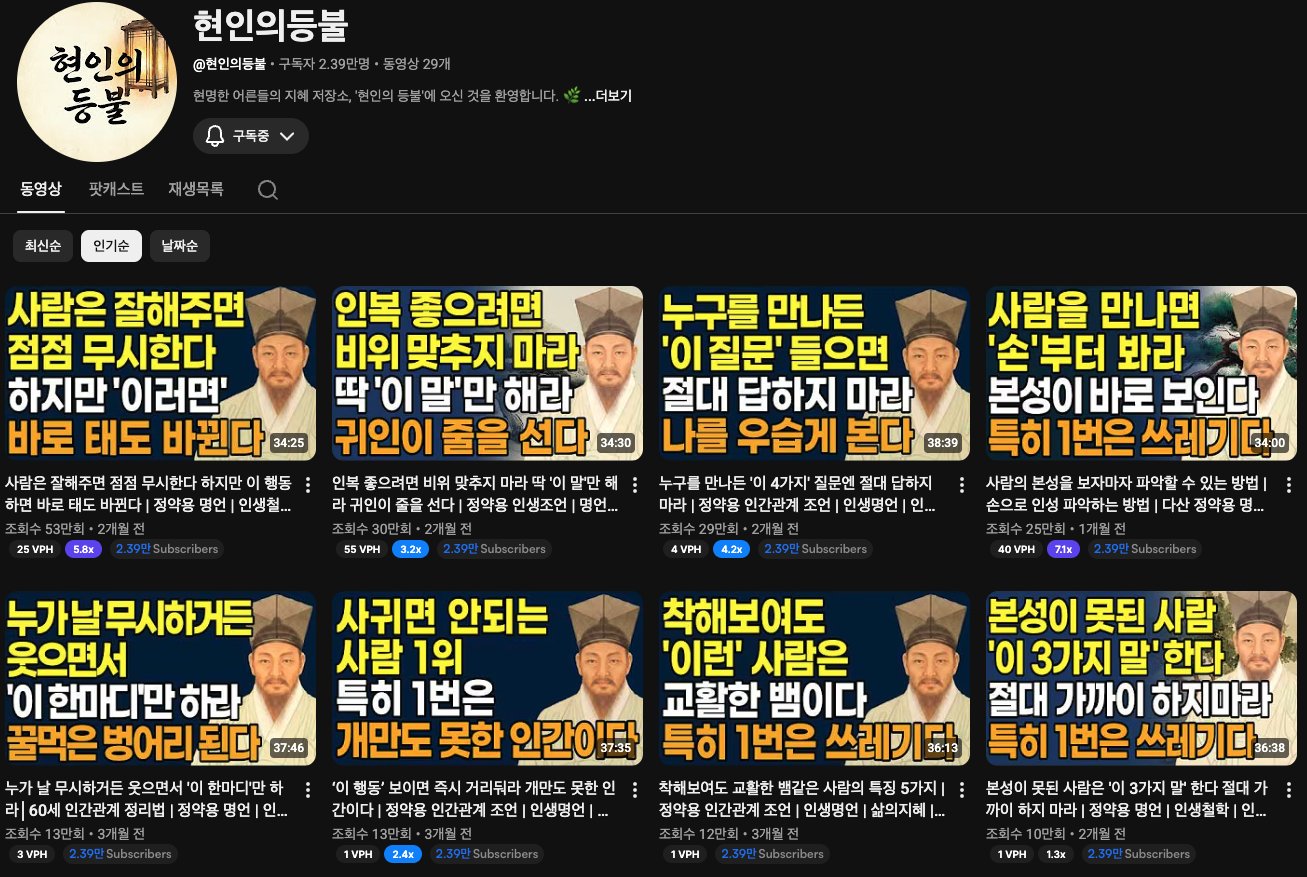Open title link '인복 좋으려면 비위 맞추지 마라 딱'
The height and width of the screenshot is (877, 1307).
(x=476, y=495)
